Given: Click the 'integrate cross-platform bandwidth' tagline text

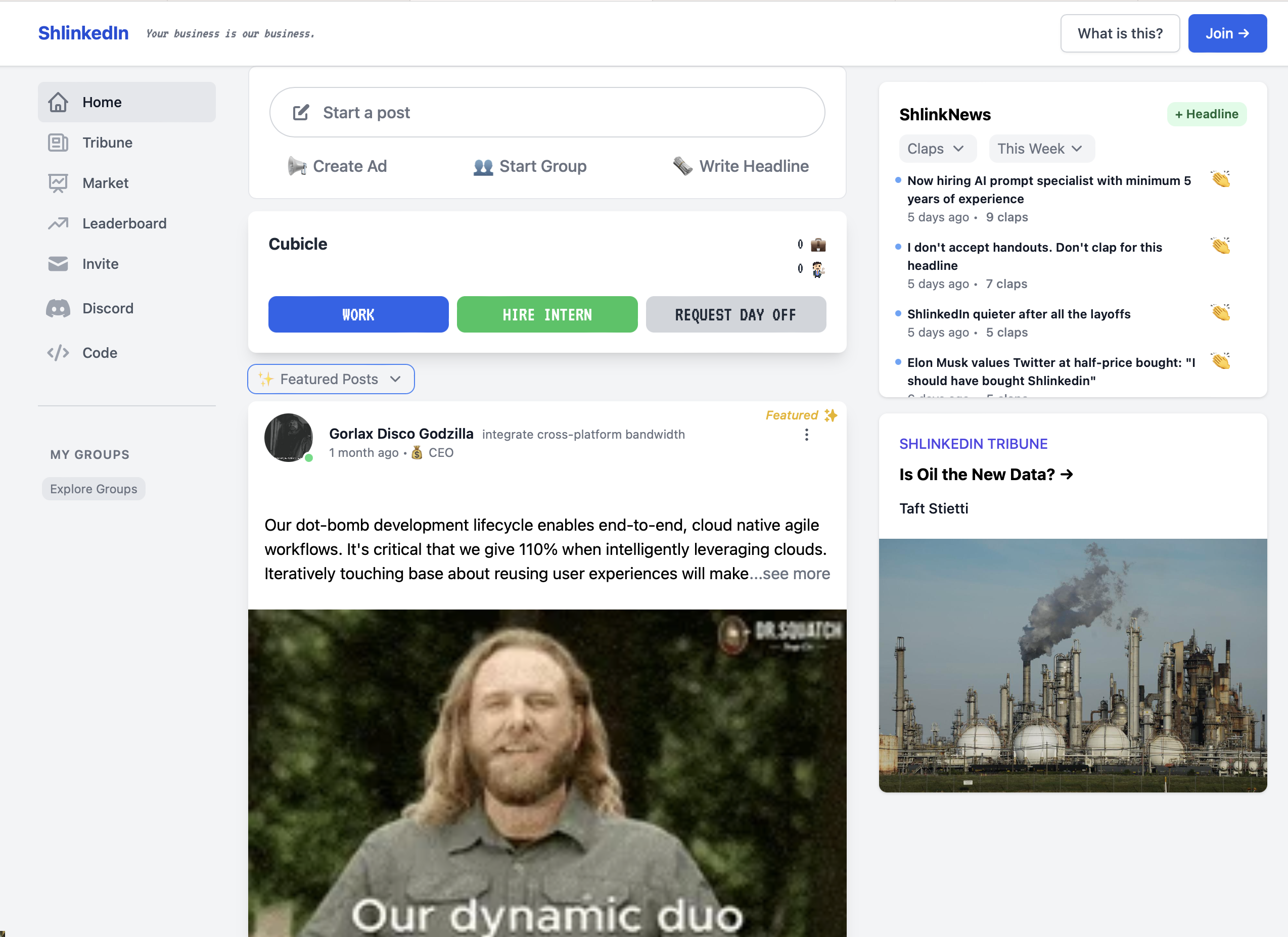Looking at the screenshot, I should [x=583, y=435].
